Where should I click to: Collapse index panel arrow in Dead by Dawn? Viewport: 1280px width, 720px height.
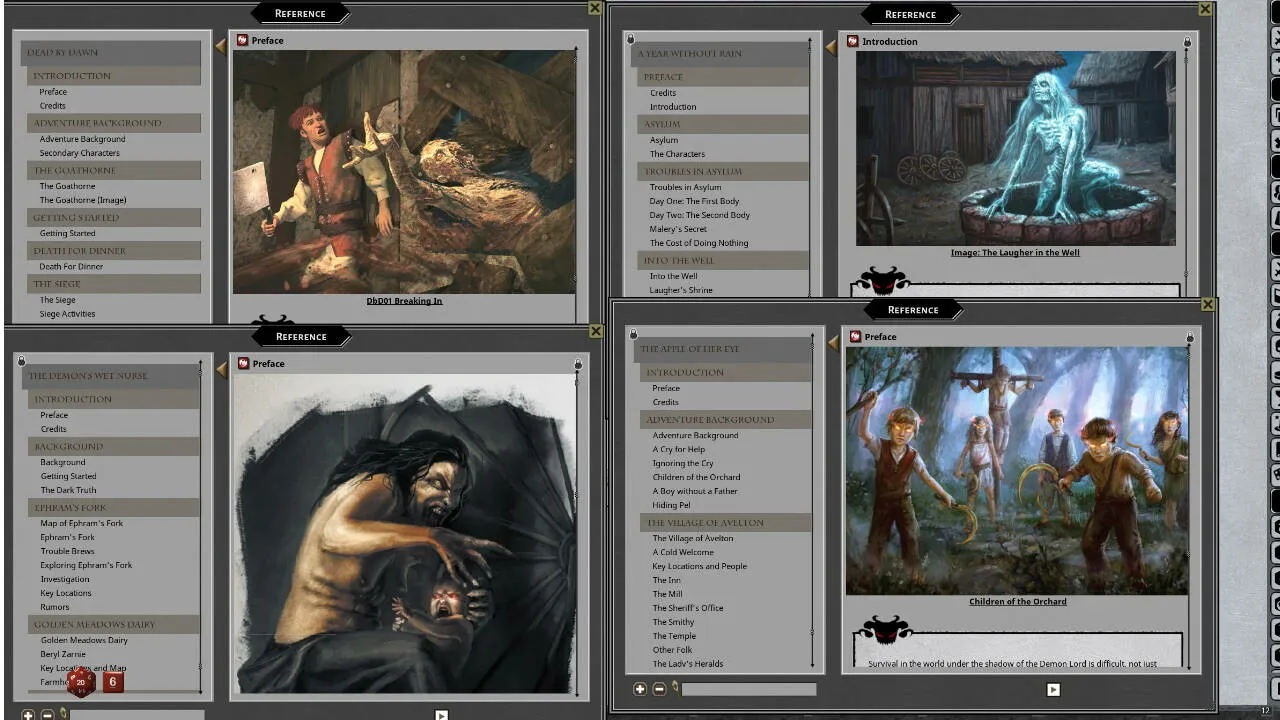(221, 46)
